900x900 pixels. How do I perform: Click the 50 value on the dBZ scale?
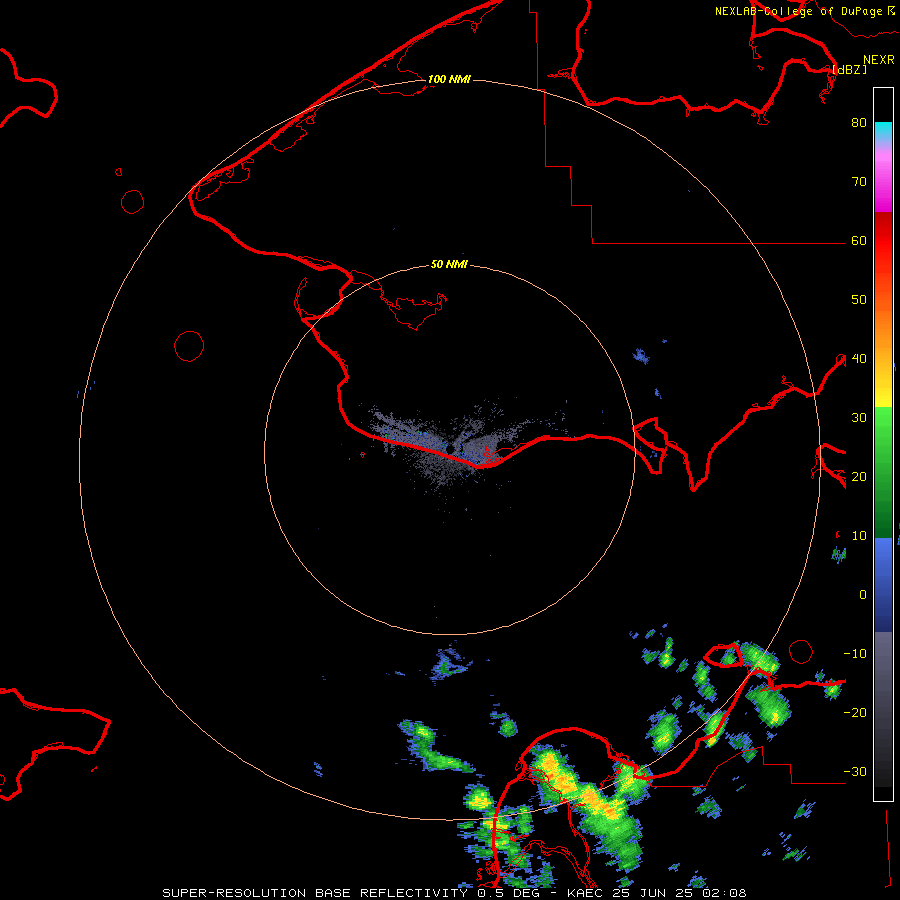(859, 300)
